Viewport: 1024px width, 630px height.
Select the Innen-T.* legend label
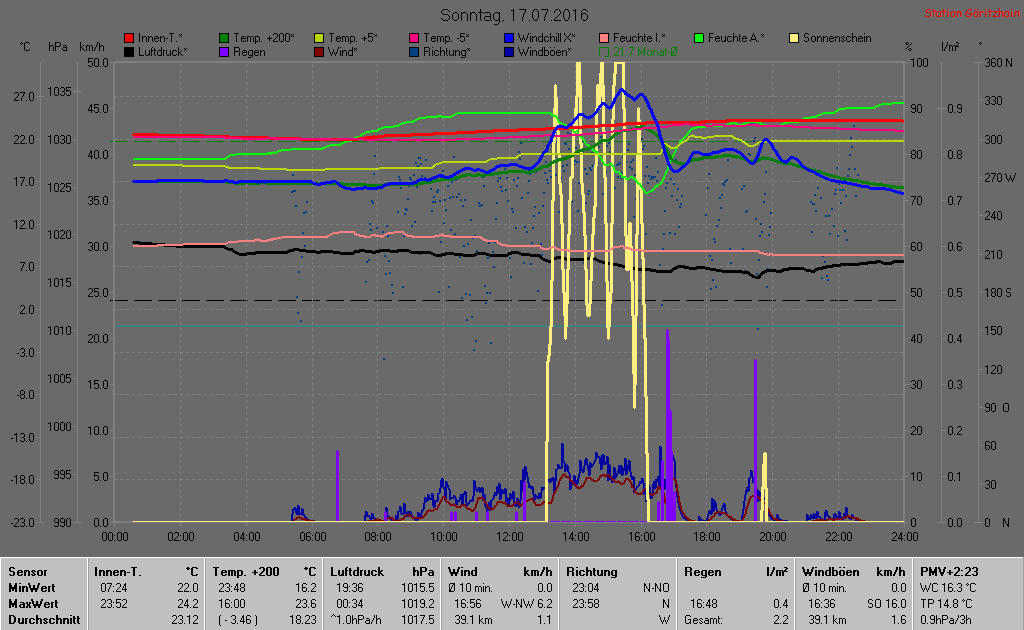[x=160, y=39]
